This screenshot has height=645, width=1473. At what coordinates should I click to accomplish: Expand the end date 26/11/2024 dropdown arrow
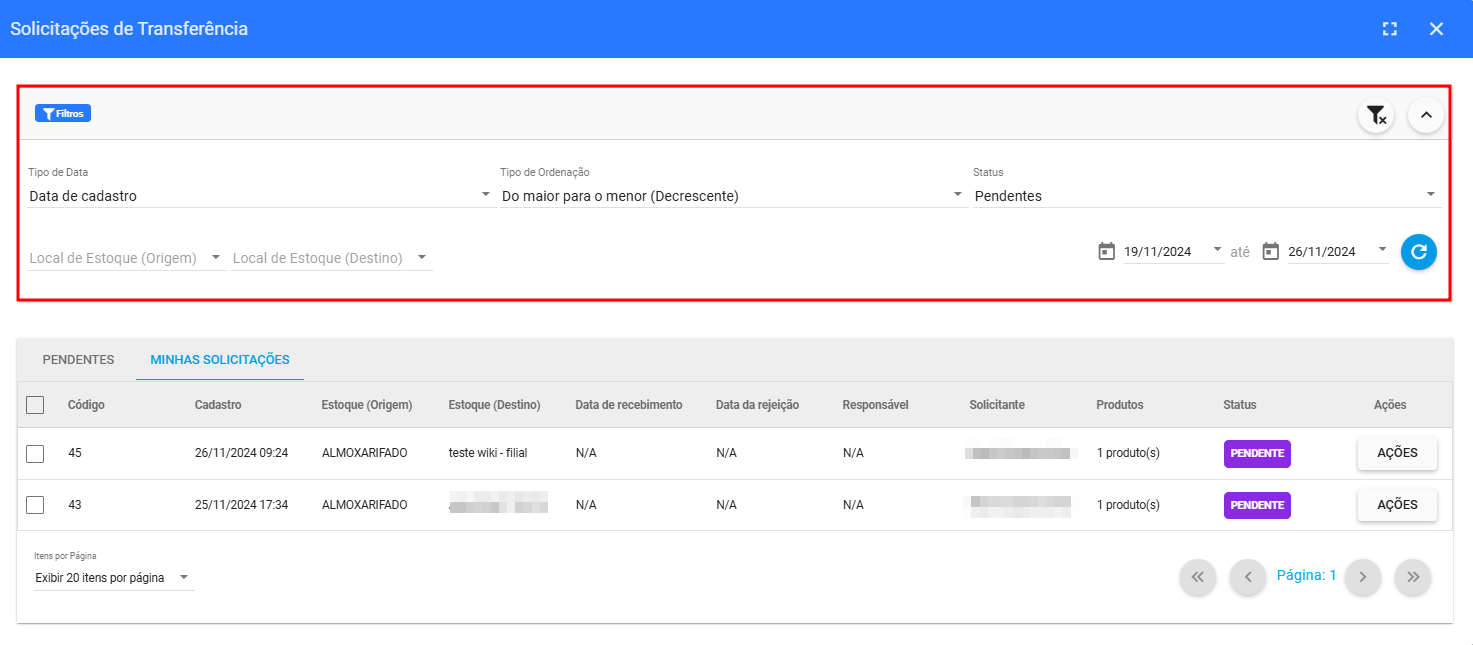click(1382, 250)
